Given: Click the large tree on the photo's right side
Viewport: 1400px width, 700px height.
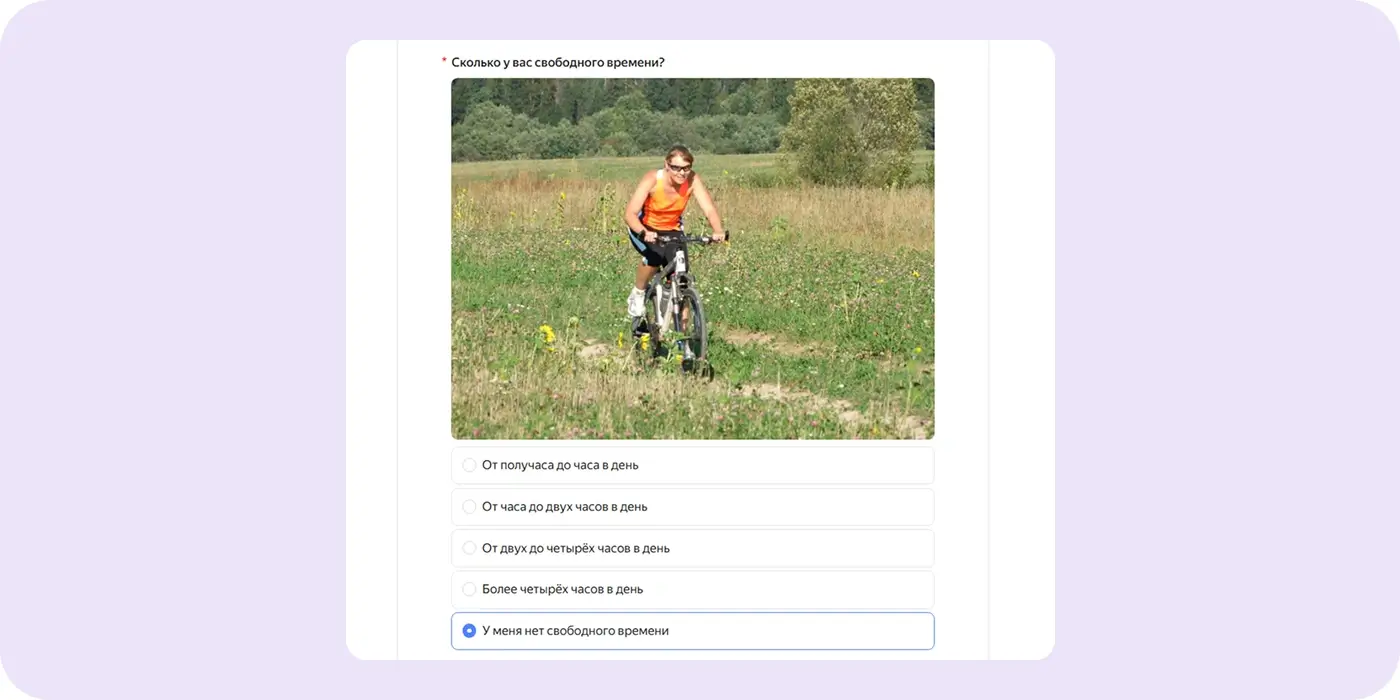Looking at the screenshot, I should coord(850,130).
